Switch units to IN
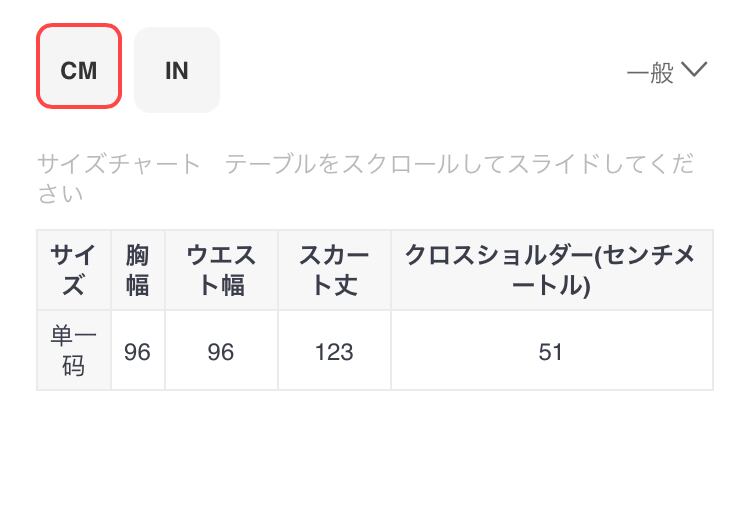750x507 pixels. pos(177,70)
